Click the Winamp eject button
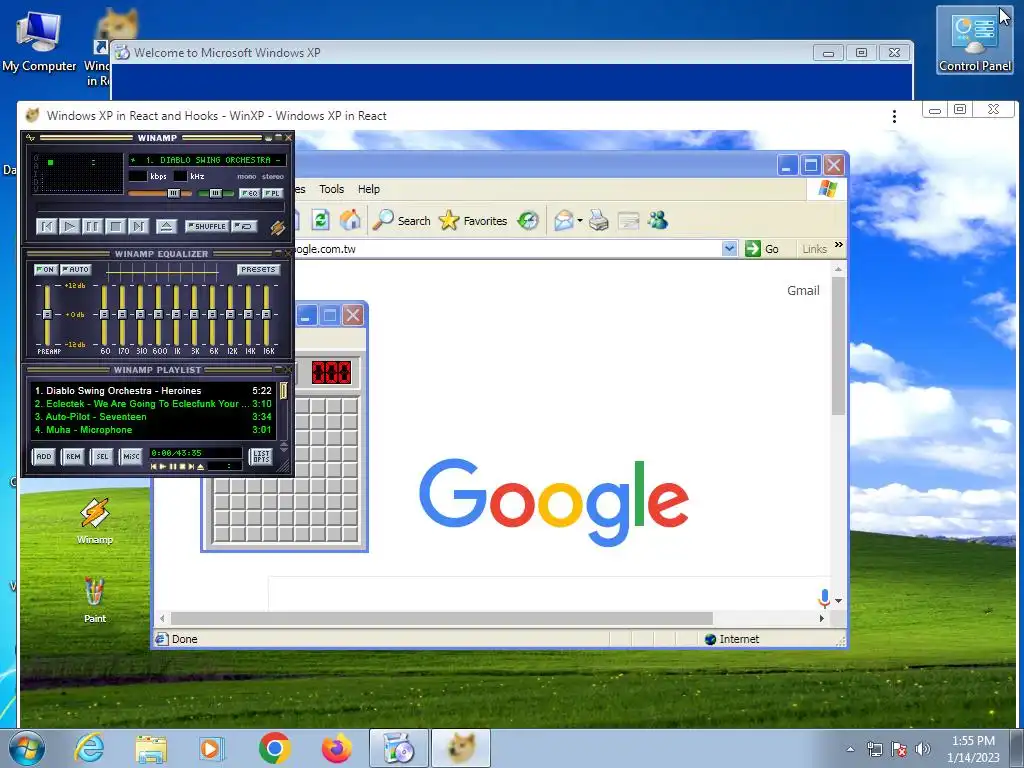1024x768 pixels. coord(166,227)
